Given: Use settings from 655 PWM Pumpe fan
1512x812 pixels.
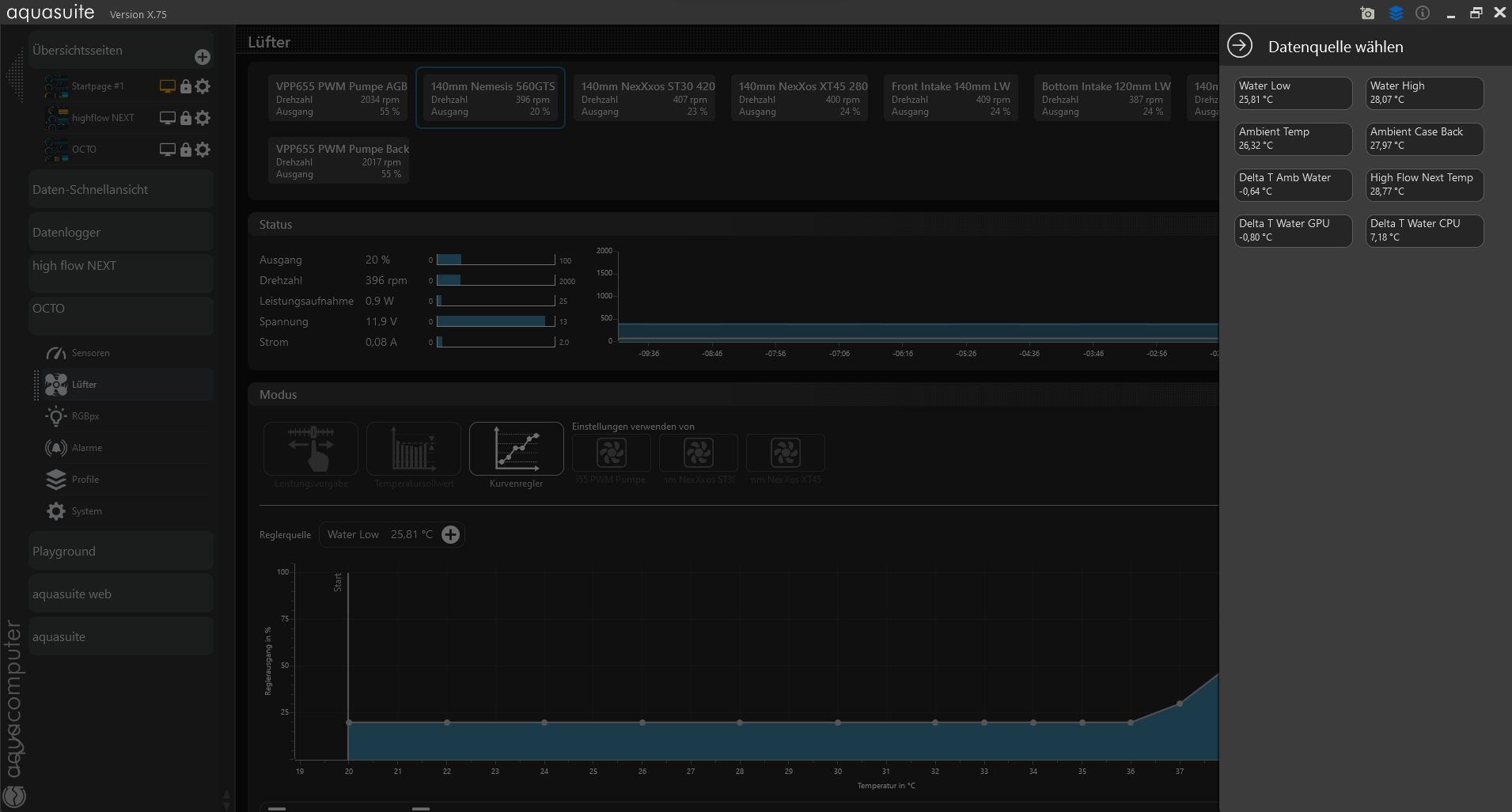Looking at the screenshot, I should click(612, 453).
